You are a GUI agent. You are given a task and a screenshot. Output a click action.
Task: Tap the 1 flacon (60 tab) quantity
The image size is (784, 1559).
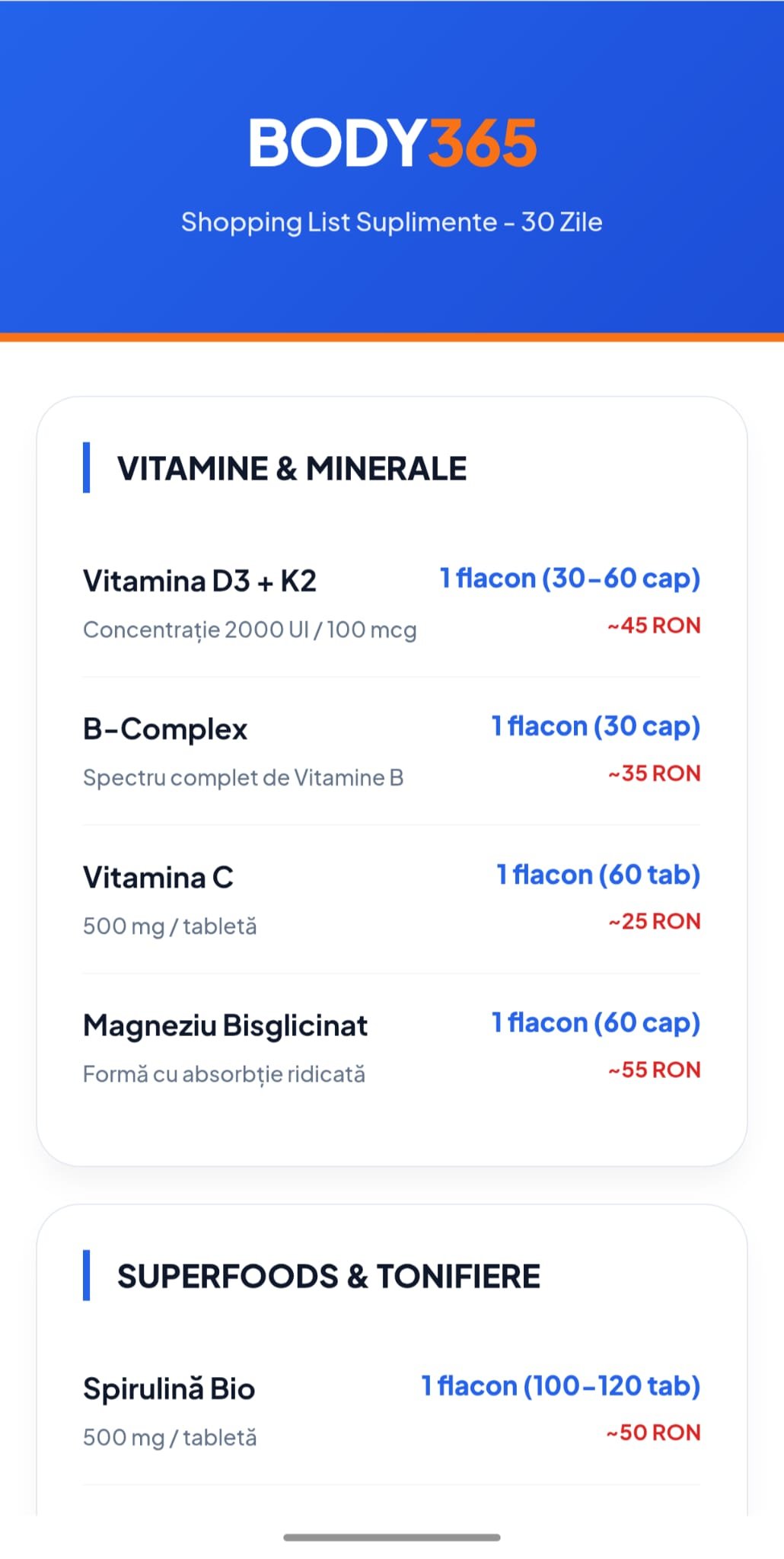598,875
